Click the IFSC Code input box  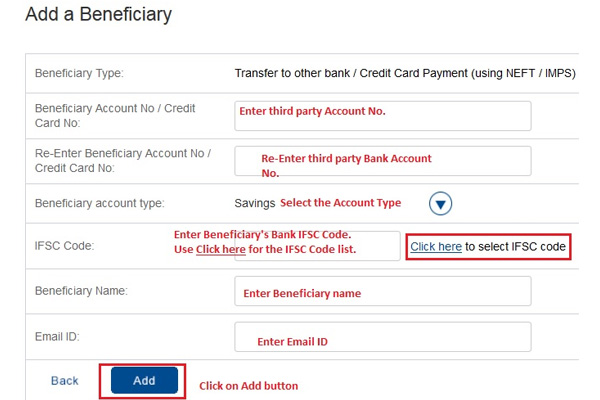[317, 246]
